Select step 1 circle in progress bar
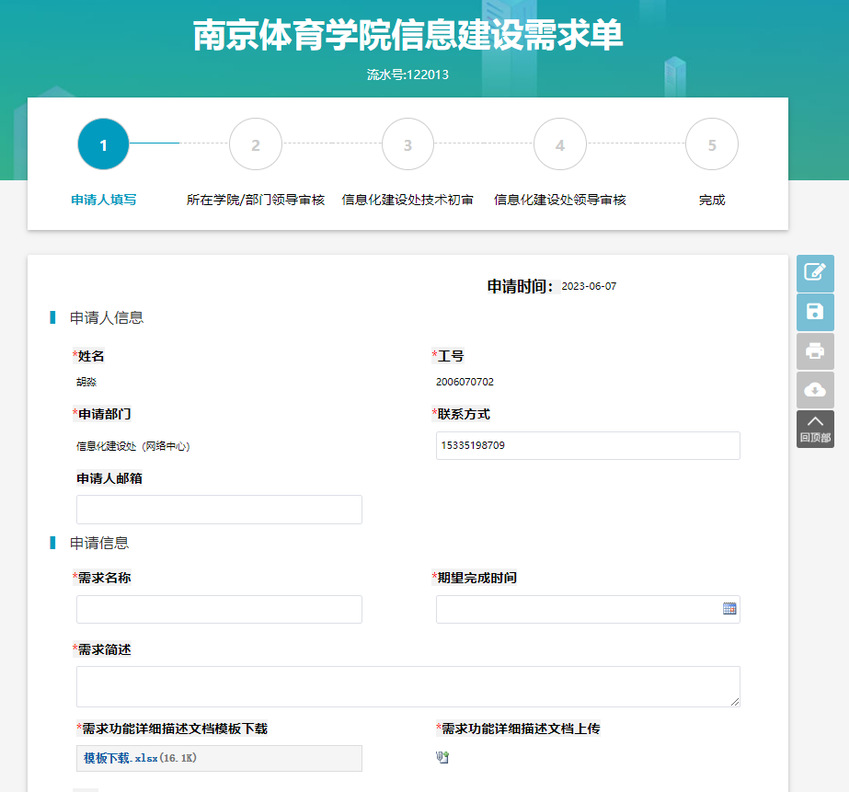 [x=103, y=145]
